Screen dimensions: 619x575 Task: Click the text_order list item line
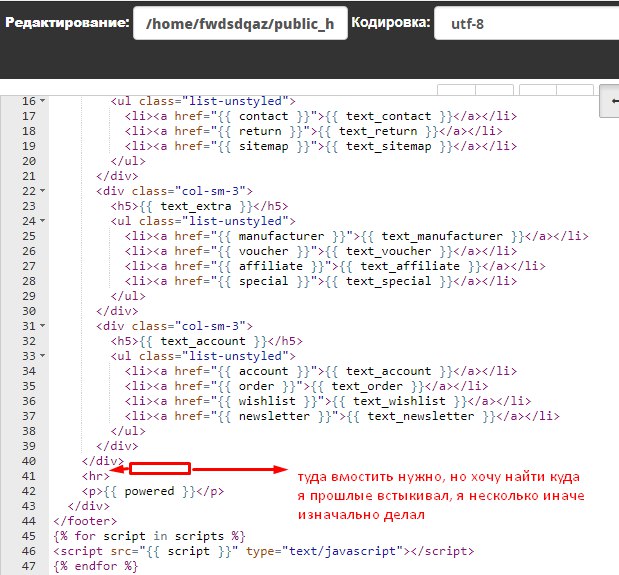pos(306,386)
